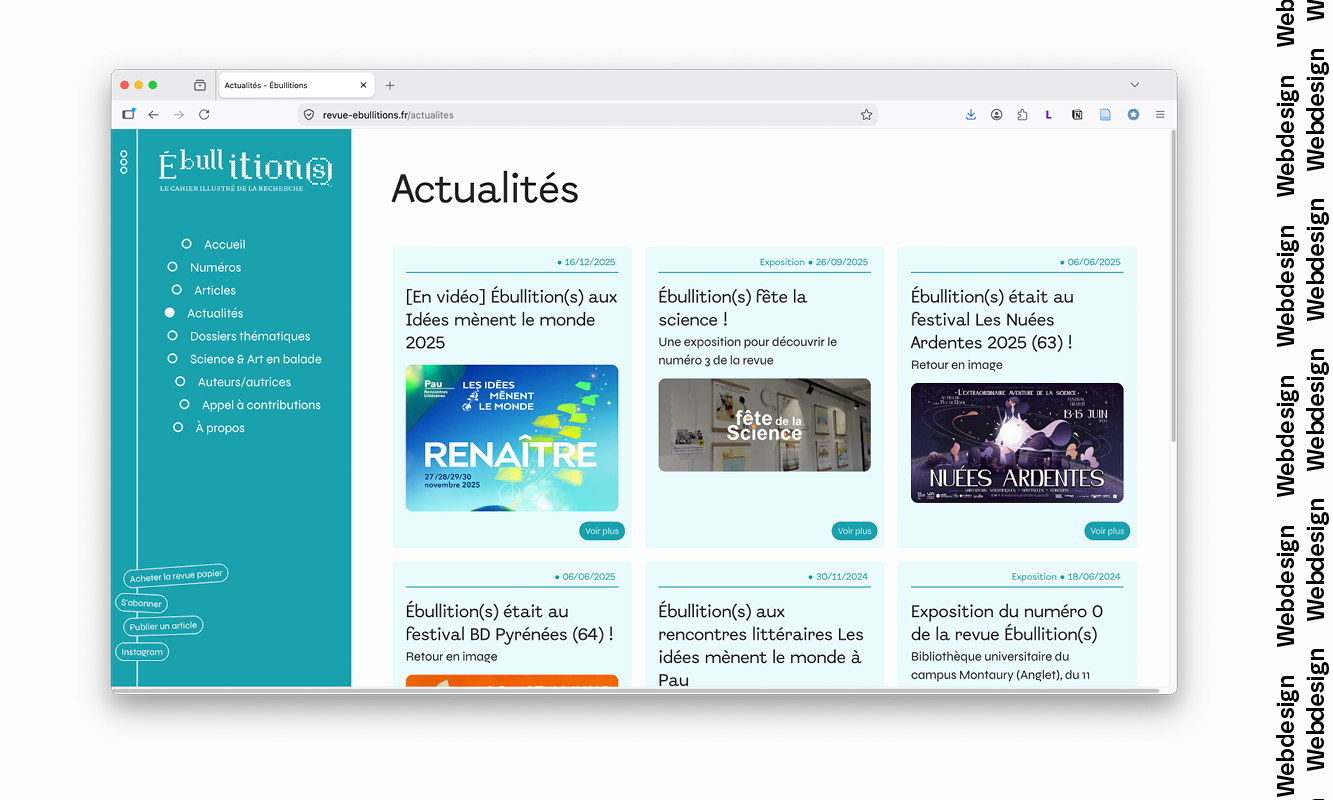Click the purple L extension icon
The height and width of the screenshot is (800, 1333).
click(x=1048, y=115)
